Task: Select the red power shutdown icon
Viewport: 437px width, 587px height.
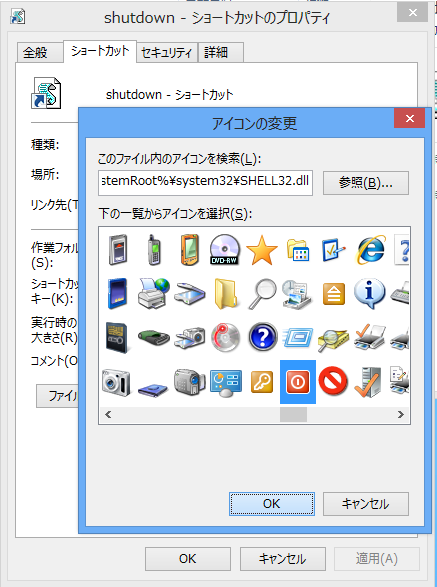Action: (298, 382)
